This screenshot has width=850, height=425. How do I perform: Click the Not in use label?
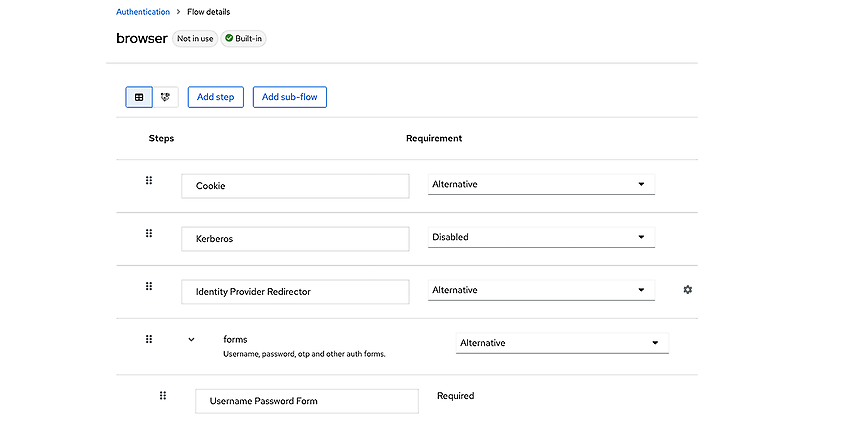pyautogui.click(x=195, y=39)
